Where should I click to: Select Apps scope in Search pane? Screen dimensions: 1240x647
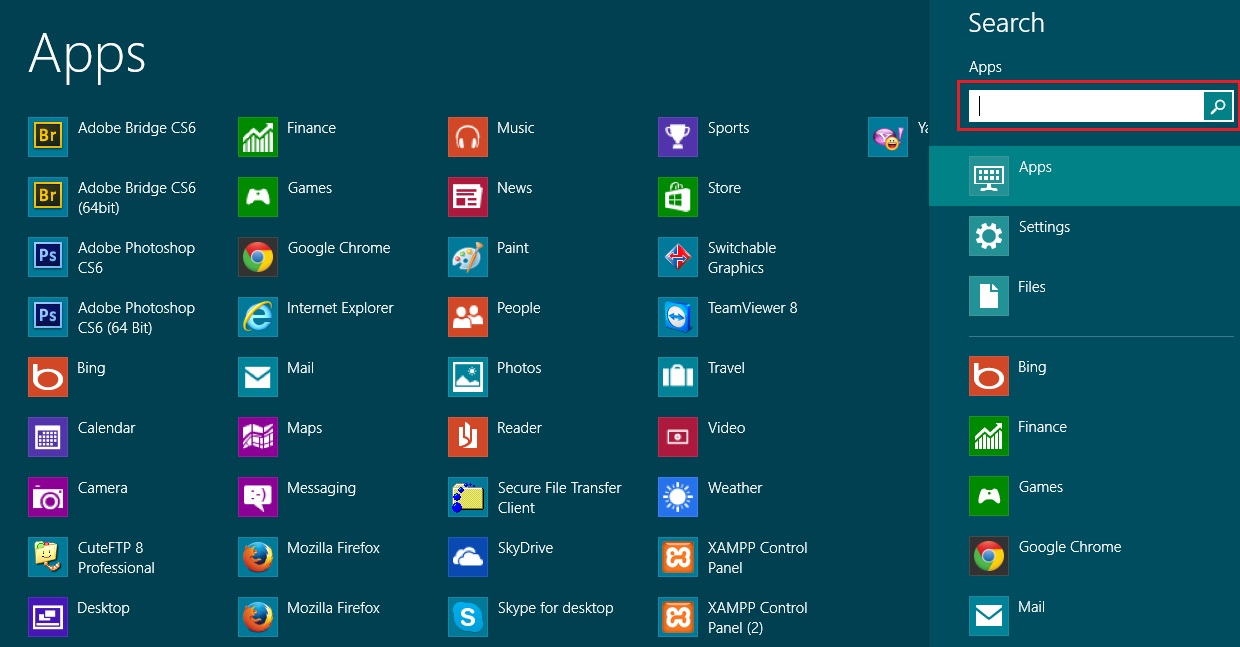pos(1084,176)
